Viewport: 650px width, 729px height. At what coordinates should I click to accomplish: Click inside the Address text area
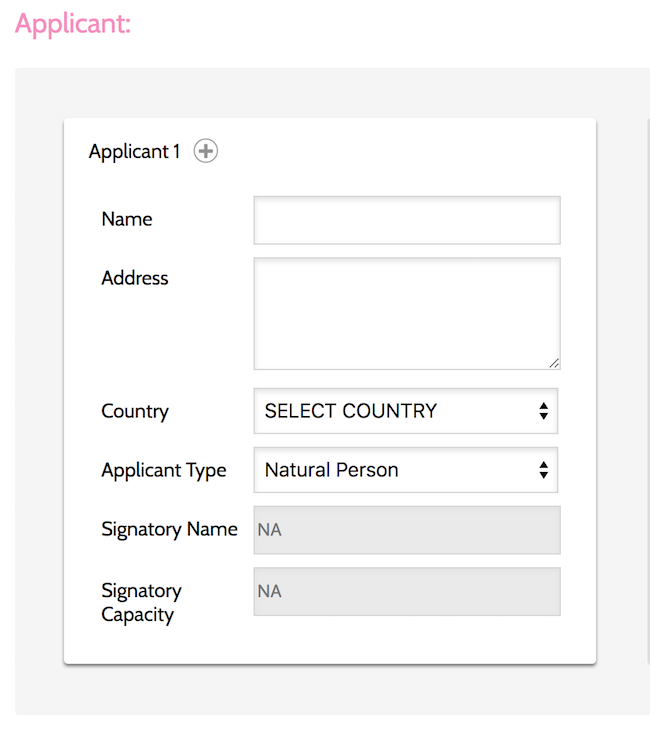coord(407,314)
